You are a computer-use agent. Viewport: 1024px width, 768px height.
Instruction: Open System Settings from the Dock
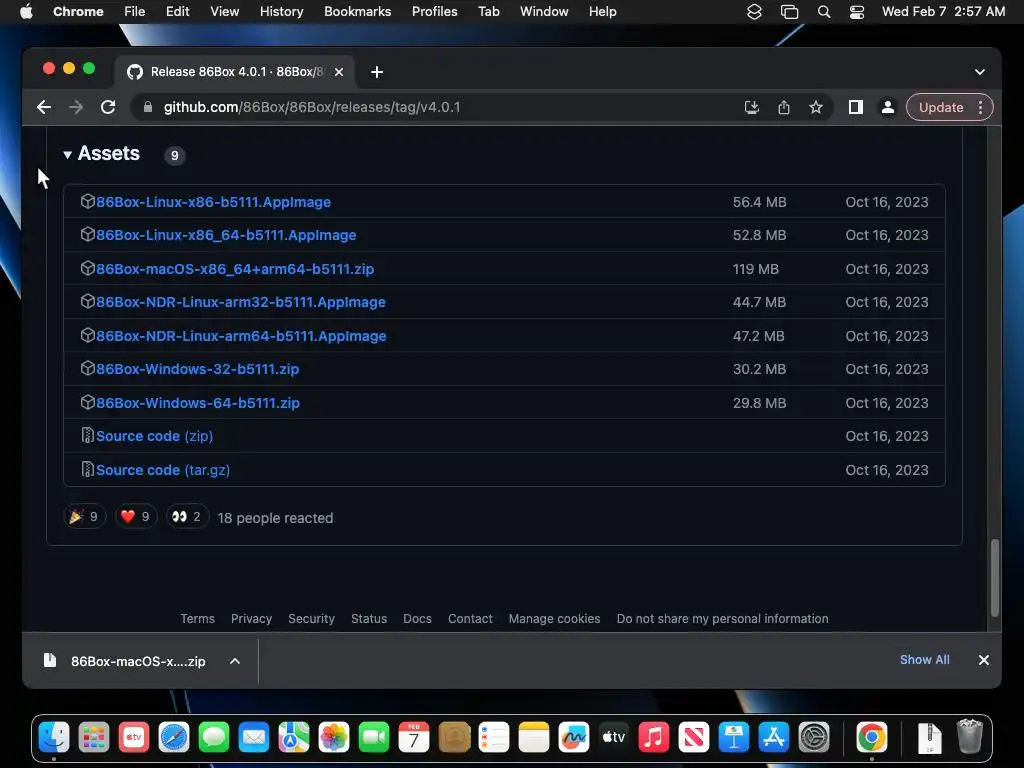tap(814, 738)
